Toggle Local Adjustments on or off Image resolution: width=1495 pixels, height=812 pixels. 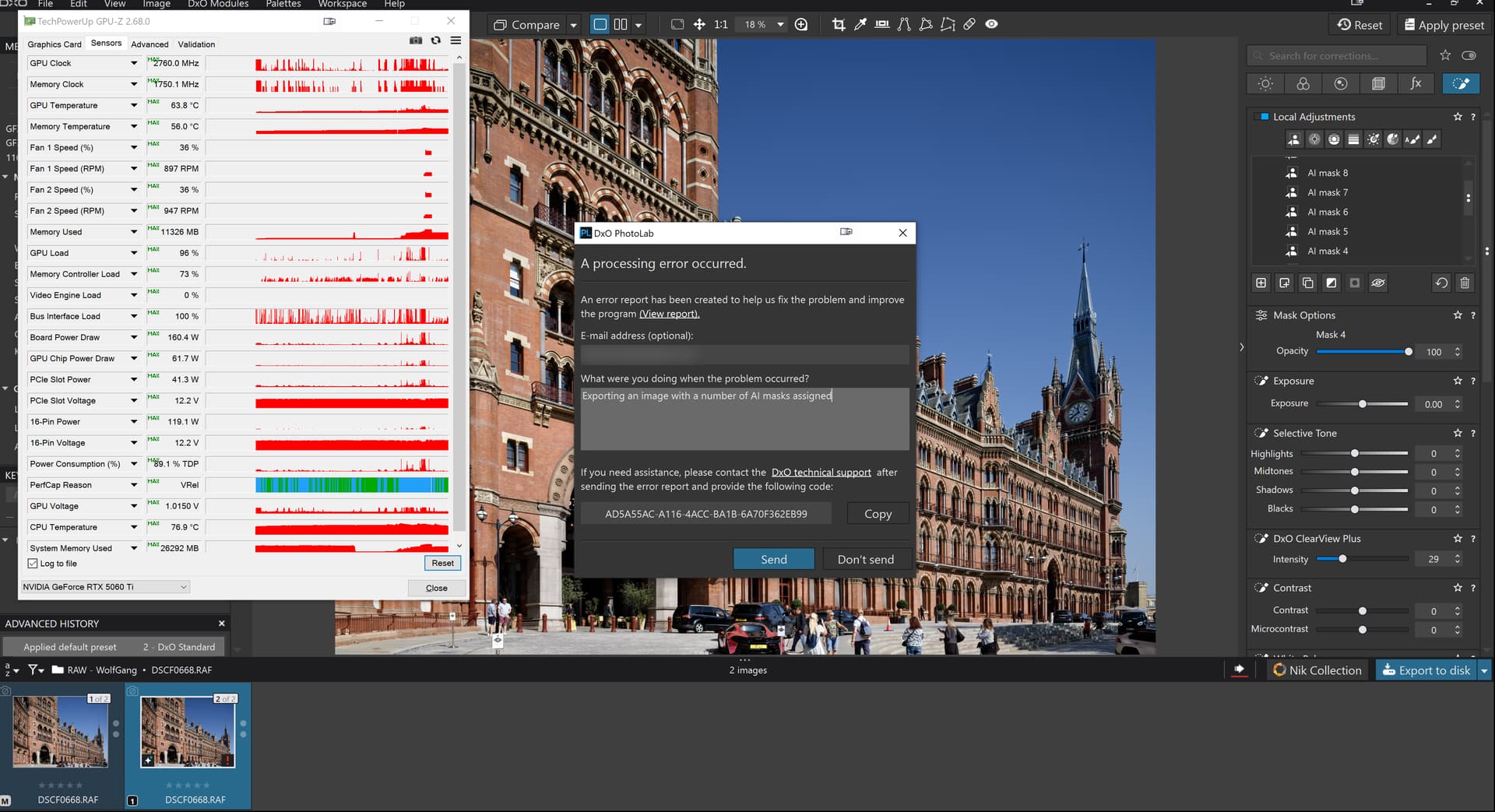point(1264,117)
